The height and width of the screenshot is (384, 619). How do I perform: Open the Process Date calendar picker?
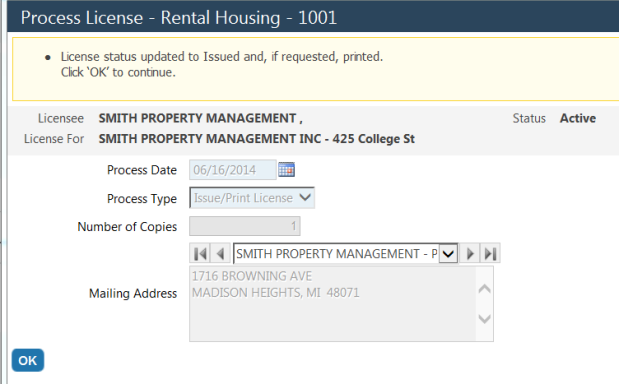[x=286, y=170]
